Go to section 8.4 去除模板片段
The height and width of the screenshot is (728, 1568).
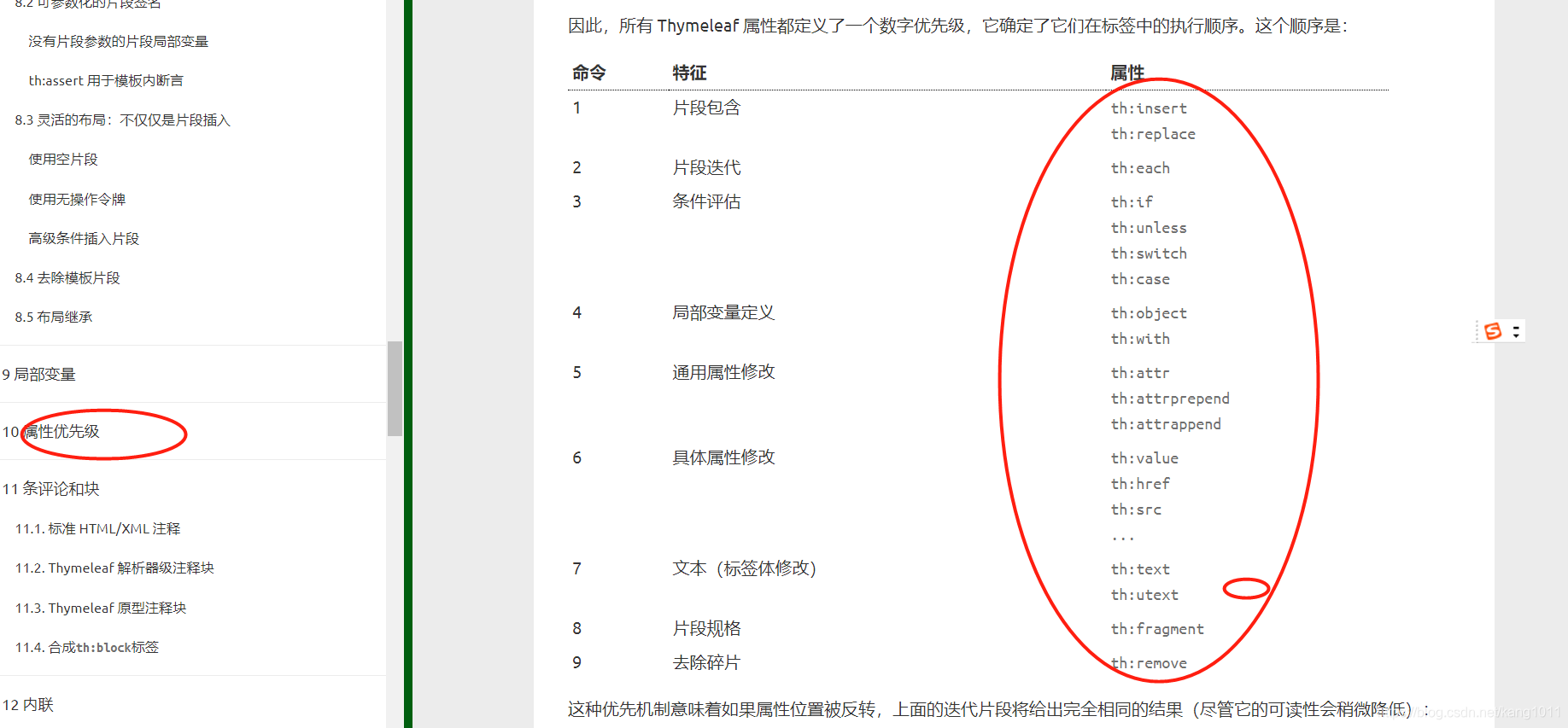pyautogui.click(x=67, y=277)
